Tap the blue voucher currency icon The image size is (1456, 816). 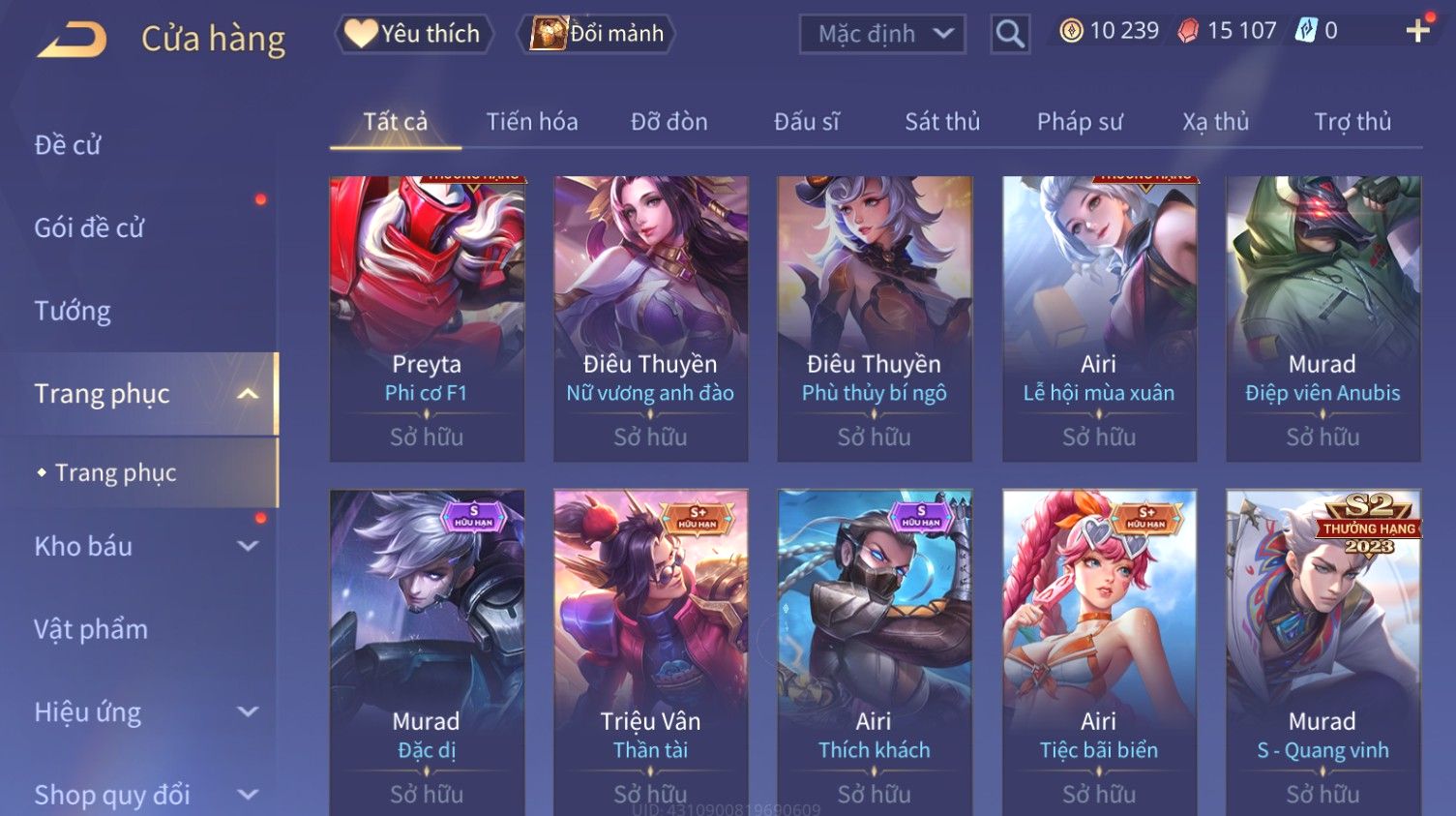[x=1306, y=31]
